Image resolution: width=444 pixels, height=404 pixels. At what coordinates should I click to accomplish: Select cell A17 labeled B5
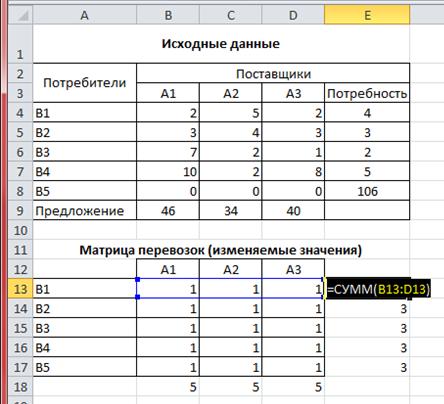(x=85, y=367)
